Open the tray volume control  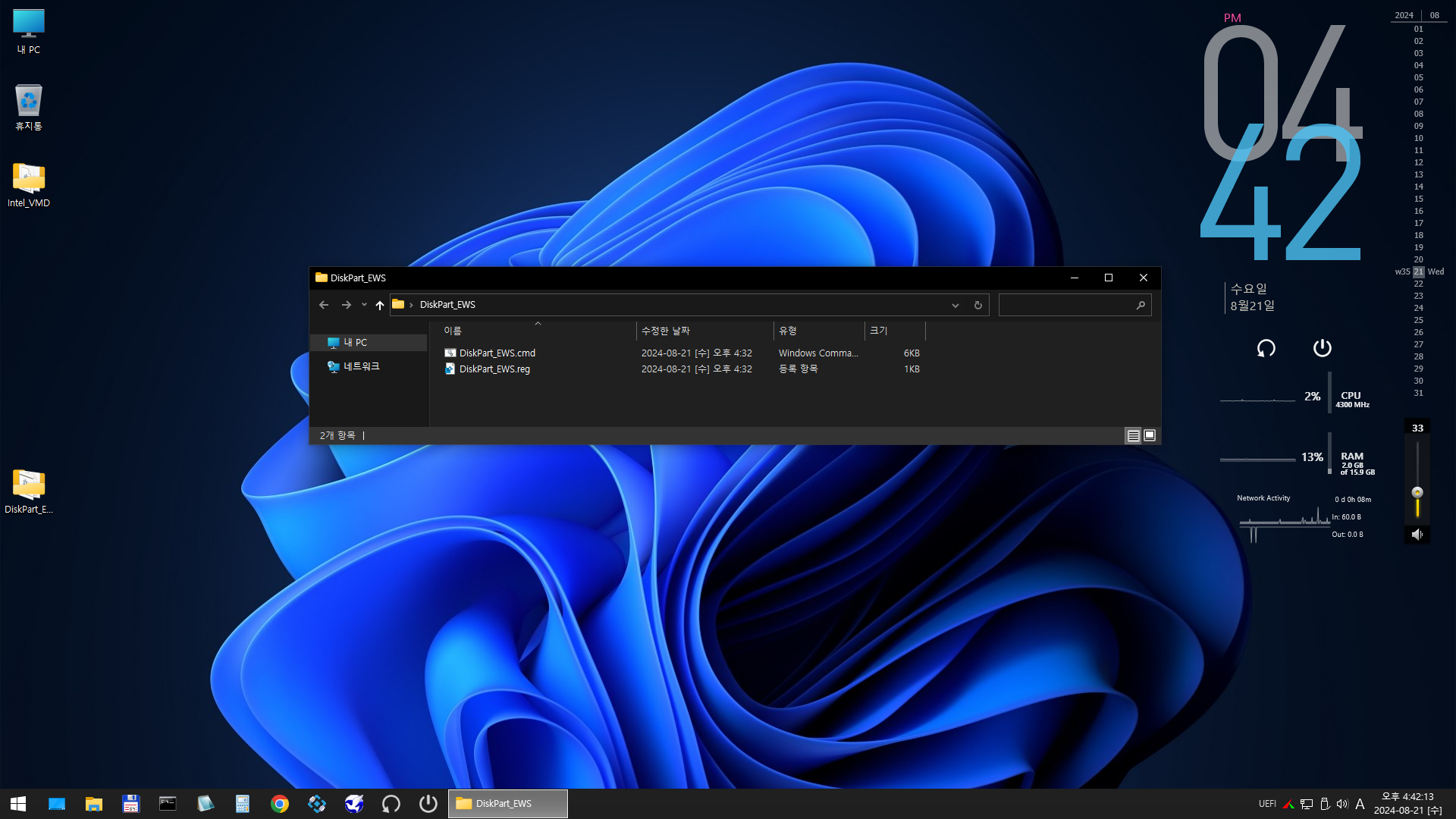tap(1342, 804)
